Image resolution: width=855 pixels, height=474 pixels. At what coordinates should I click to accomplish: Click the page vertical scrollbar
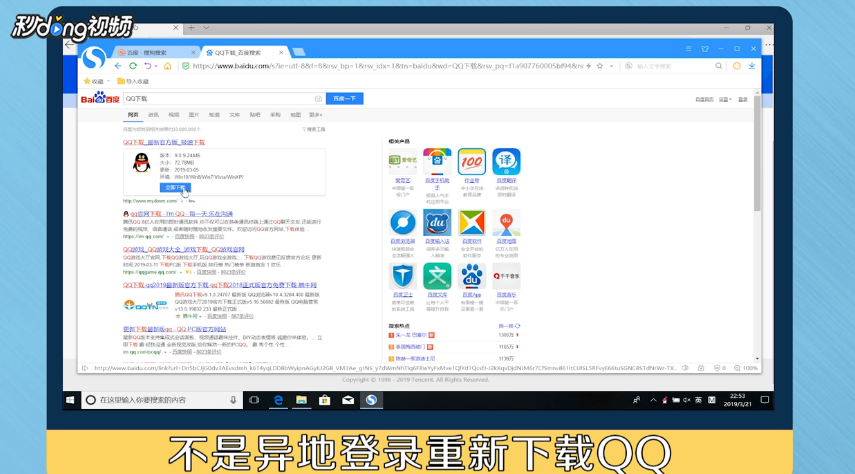pyautogui.click(x=757, y=154)
